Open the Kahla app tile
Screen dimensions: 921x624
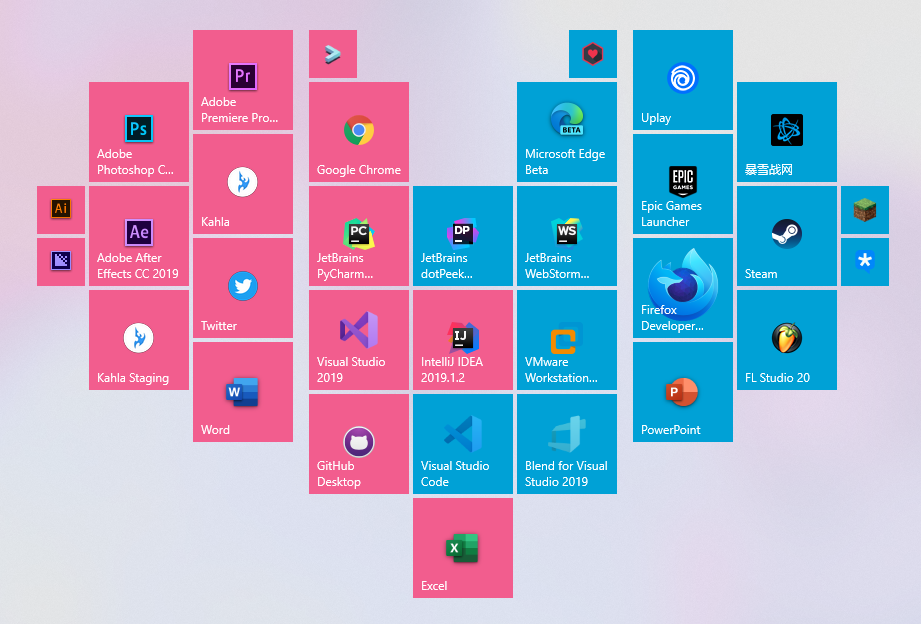[243, 184]
